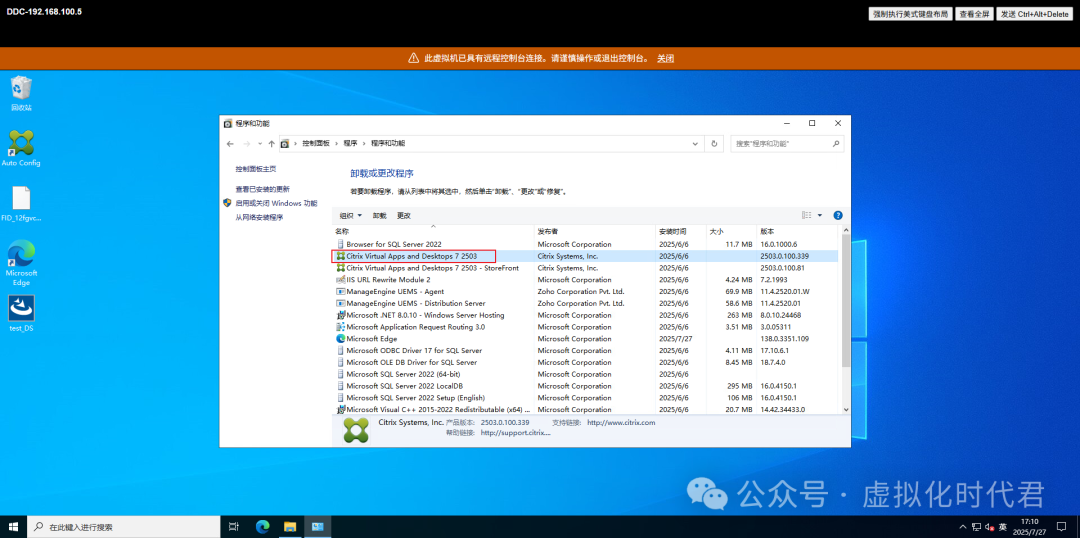
Task: Select Microsoft .NET 8.0.10 - Windows Server Hosting
Action: (x=585, y=315)
